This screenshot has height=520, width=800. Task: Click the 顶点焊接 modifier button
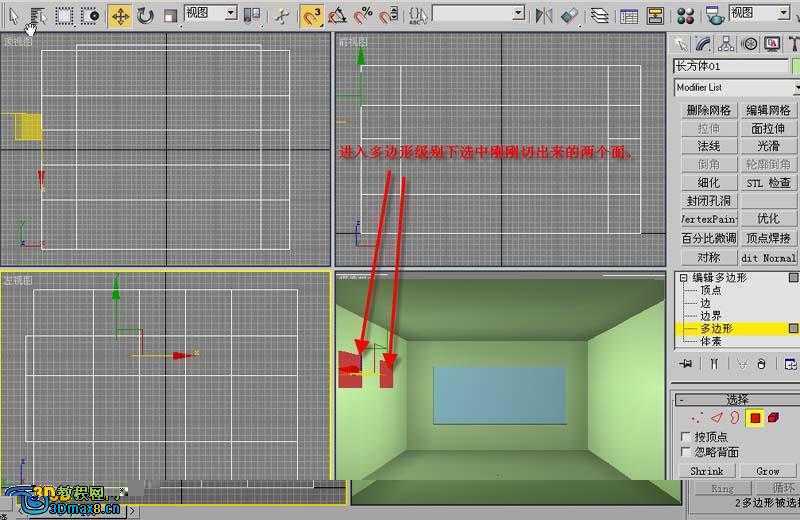pos(768,238)
